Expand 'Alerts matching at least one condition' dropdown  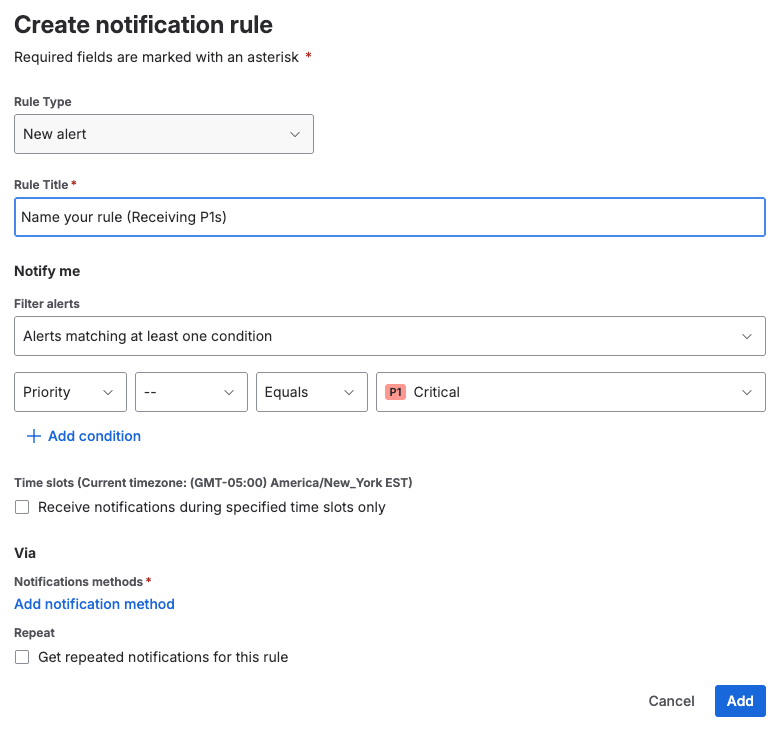click(x=389, y=337)
